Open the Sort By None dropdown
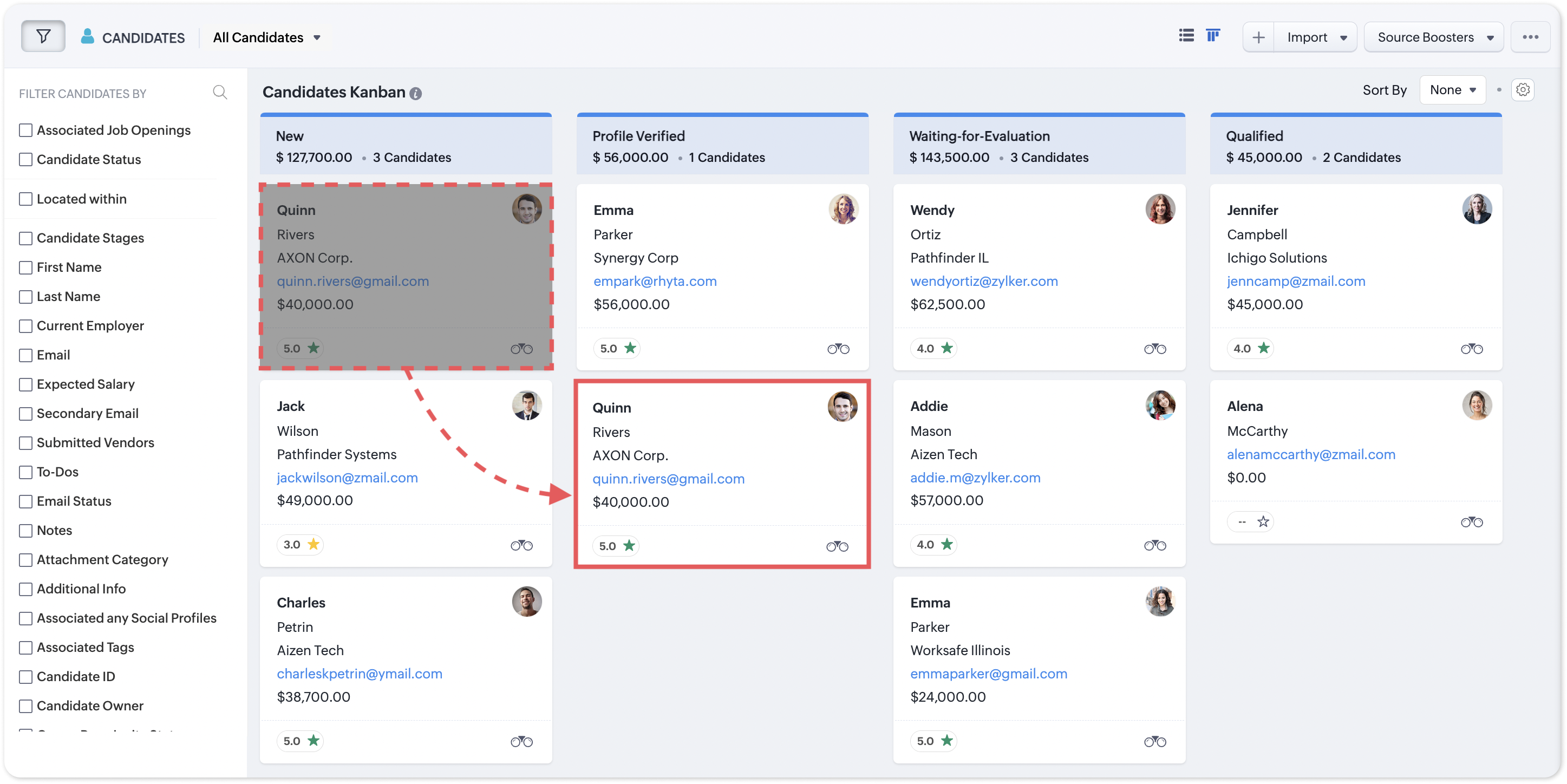The width and height of the screenshot is (1567, 784). pyautogui.click(x=1452, y=90)
